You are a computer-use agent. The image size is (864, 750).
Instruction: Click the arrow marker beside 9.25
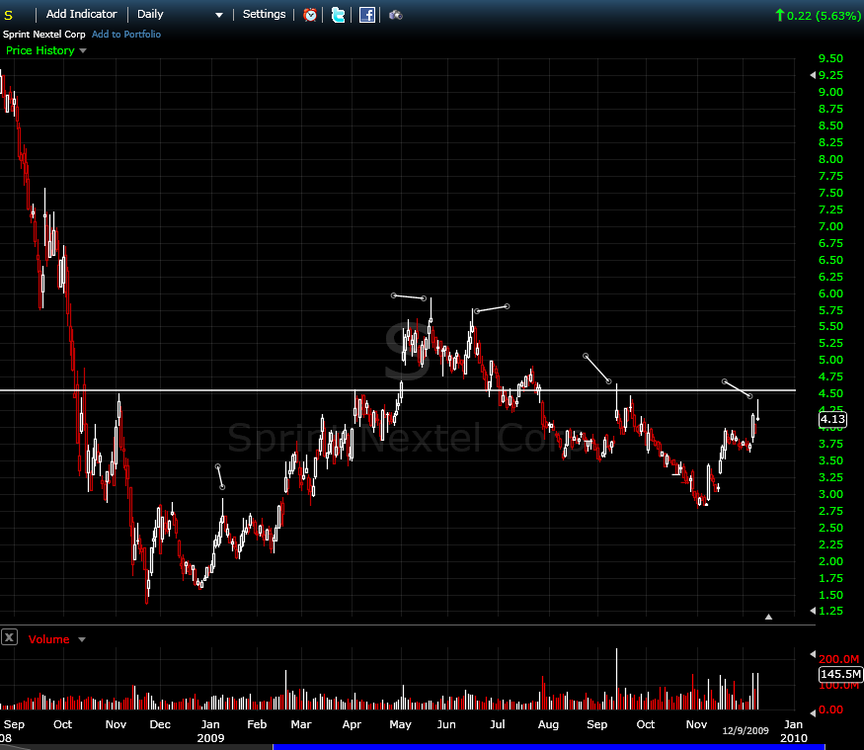pyautogui.click(x=813, y=75)
